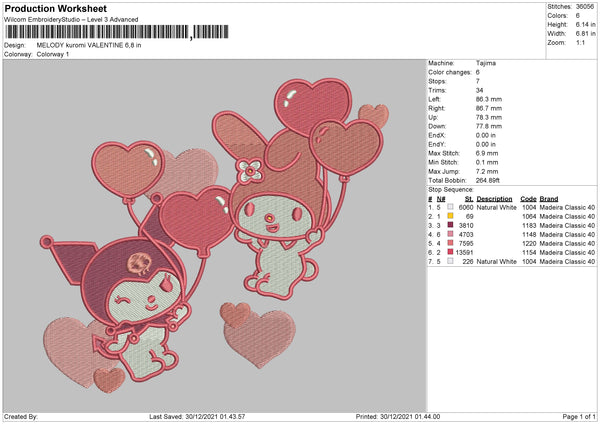Click the 'Description' column header
This screenshot has height=424, width=600.
tap(494, 199)
